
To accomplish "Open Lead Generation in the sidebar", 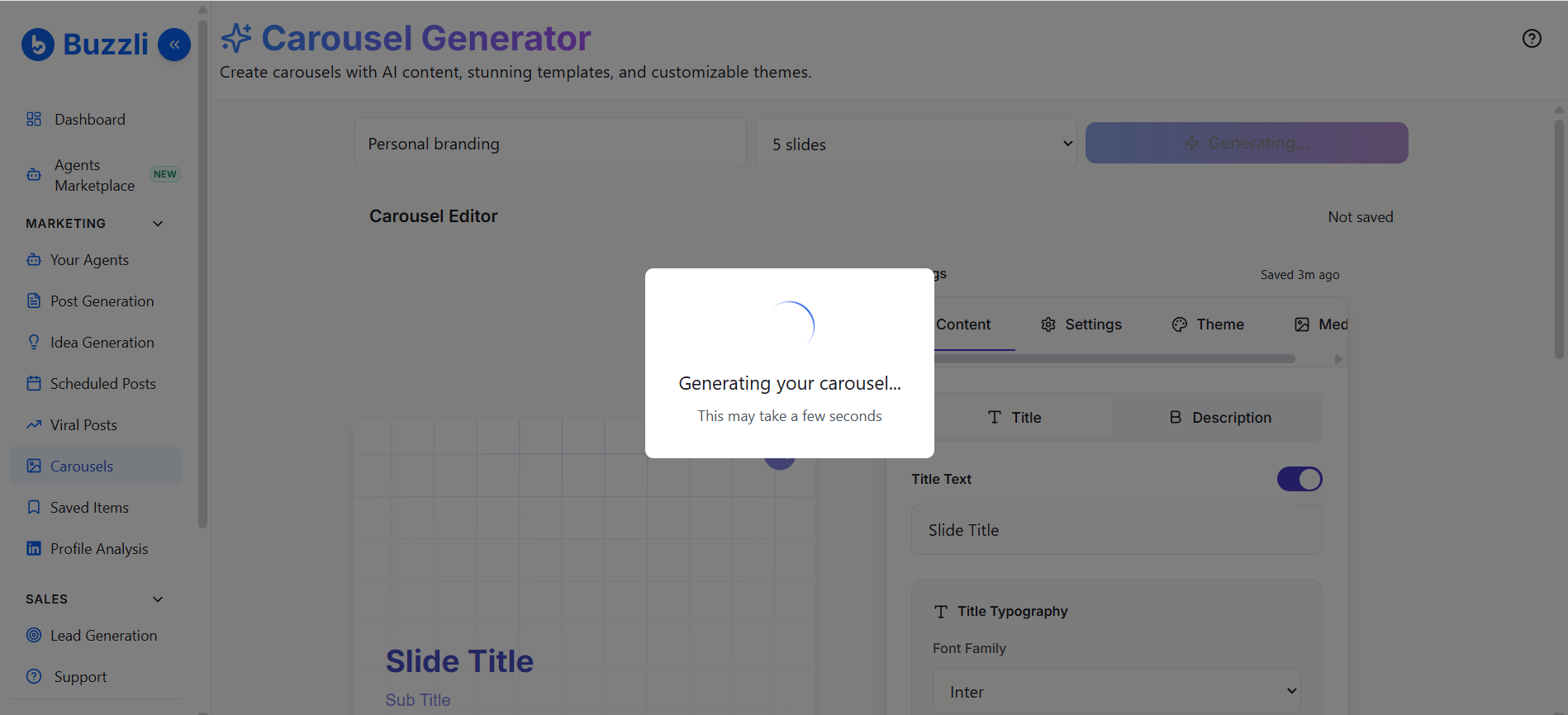I will pos(96,635).
